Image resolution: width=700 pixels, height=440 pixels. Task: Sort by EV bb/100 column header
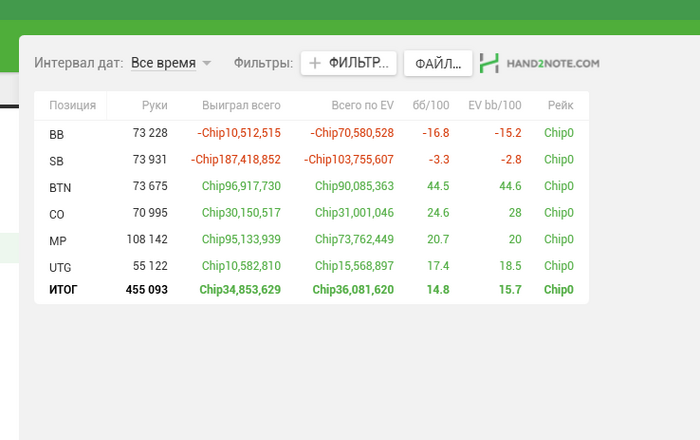[x=495, y=105]
